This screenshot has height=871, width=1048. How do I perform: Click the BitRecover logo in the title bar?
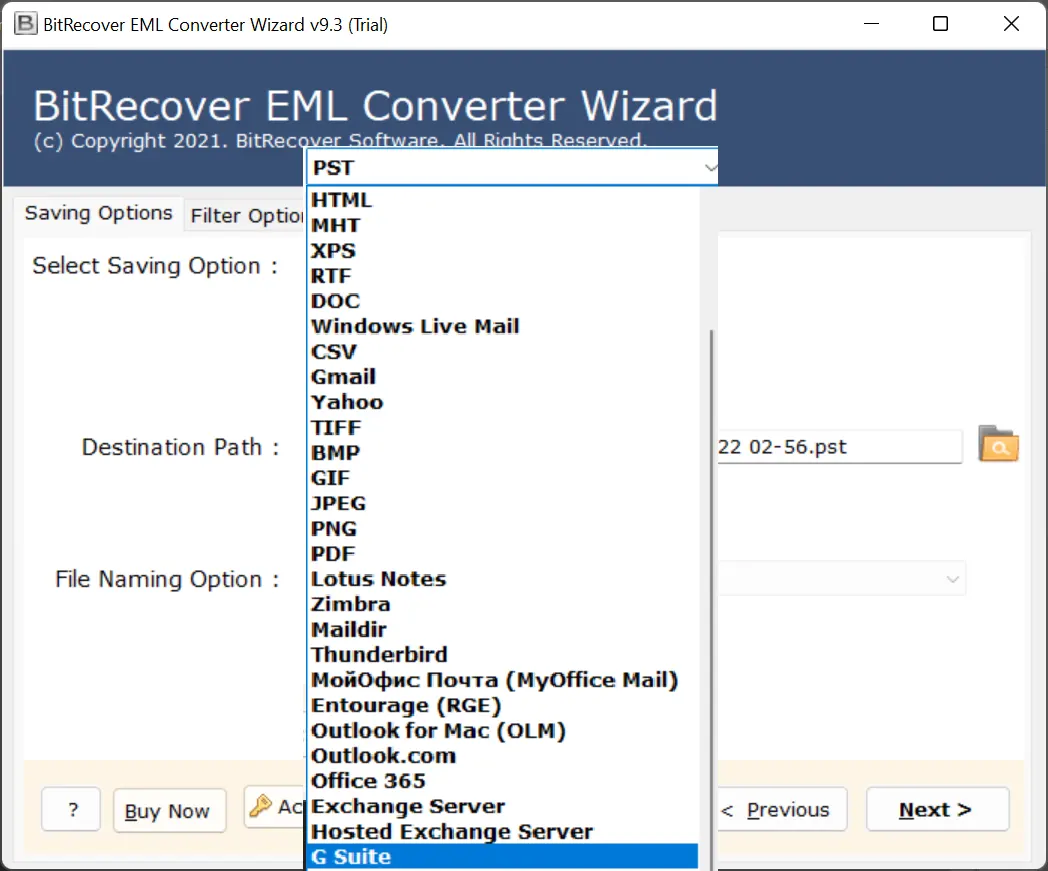(x=24, y=22)
